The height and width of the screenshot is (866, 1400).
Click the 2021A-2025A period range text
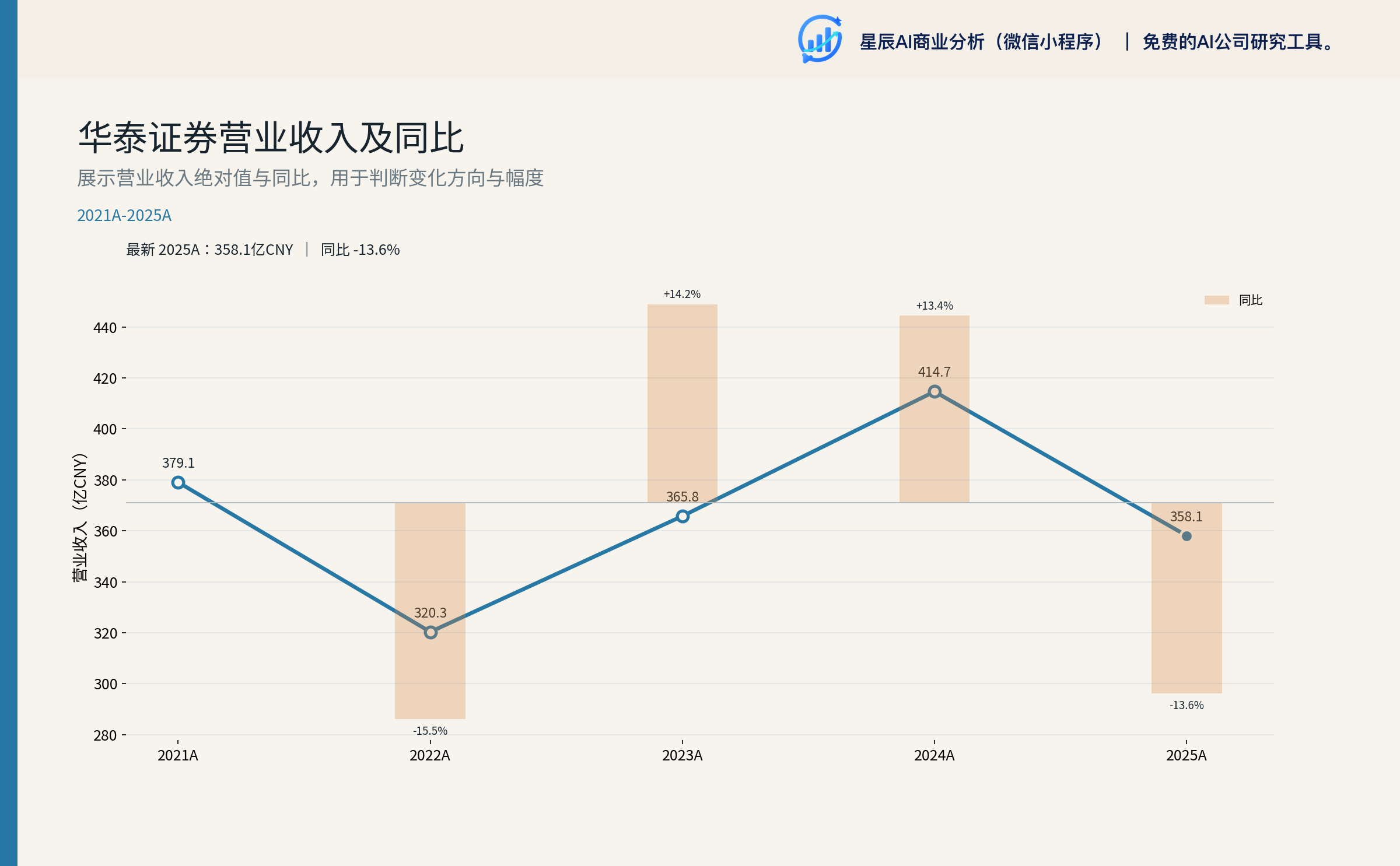pyautogui.click(x=124, y=215)
